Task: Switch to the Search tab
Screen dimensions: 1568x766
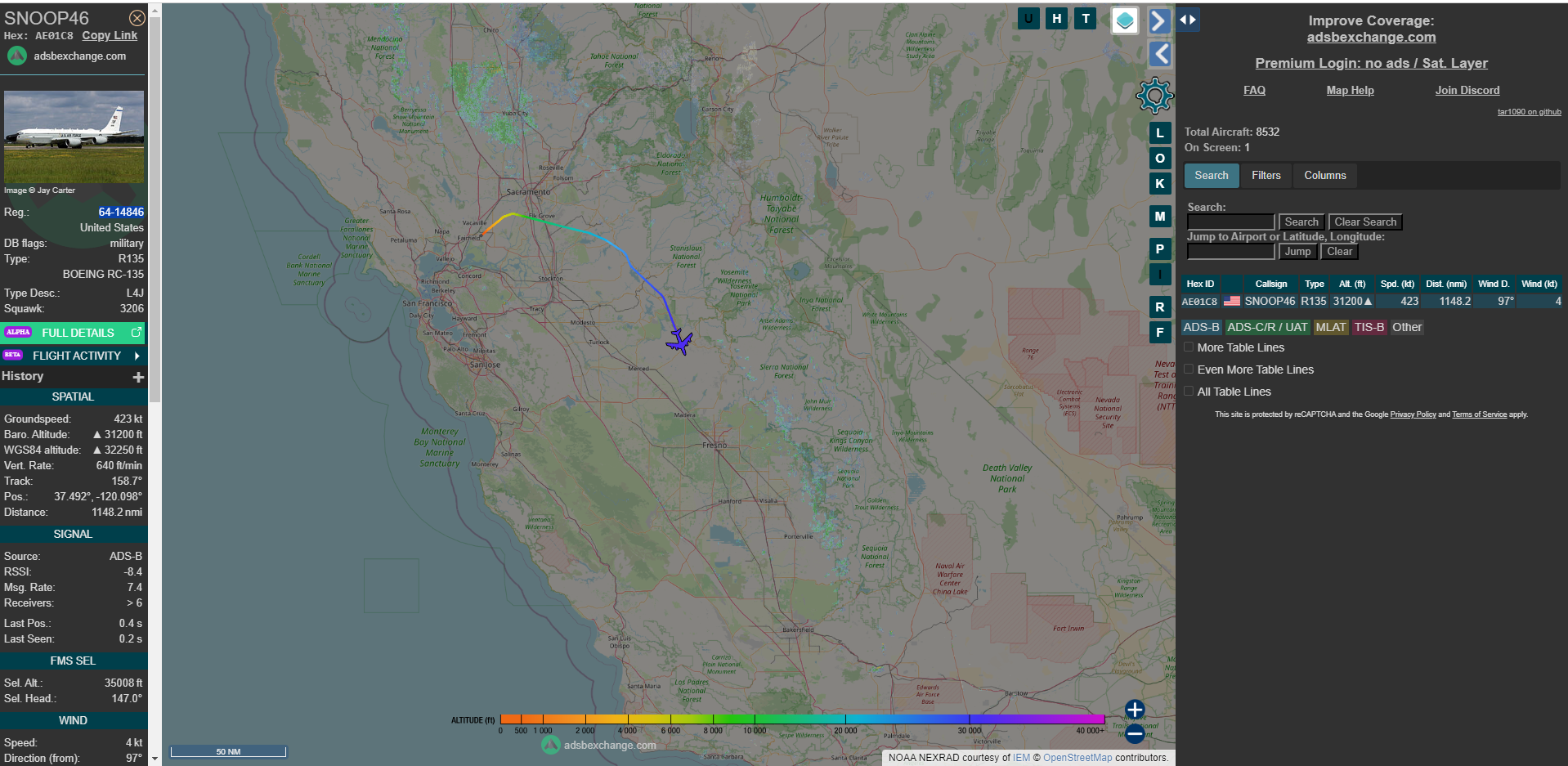Action: click(x=1212, y=175)
